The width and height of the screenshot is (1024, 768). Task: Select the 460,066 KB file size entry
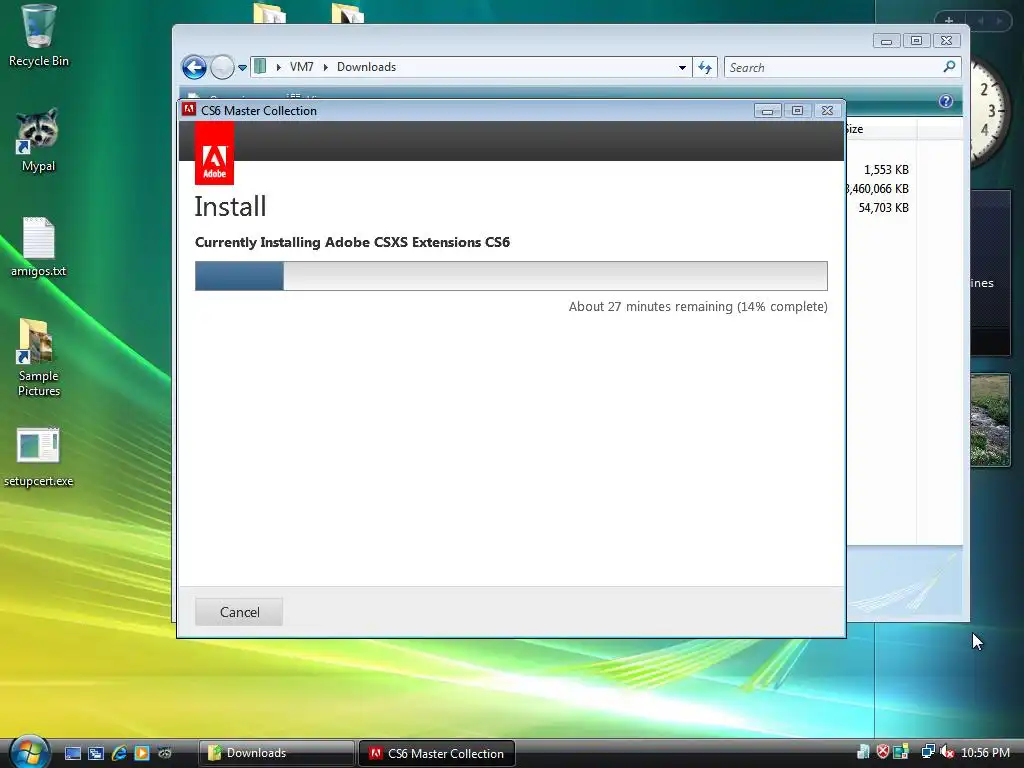click(878, 189)
